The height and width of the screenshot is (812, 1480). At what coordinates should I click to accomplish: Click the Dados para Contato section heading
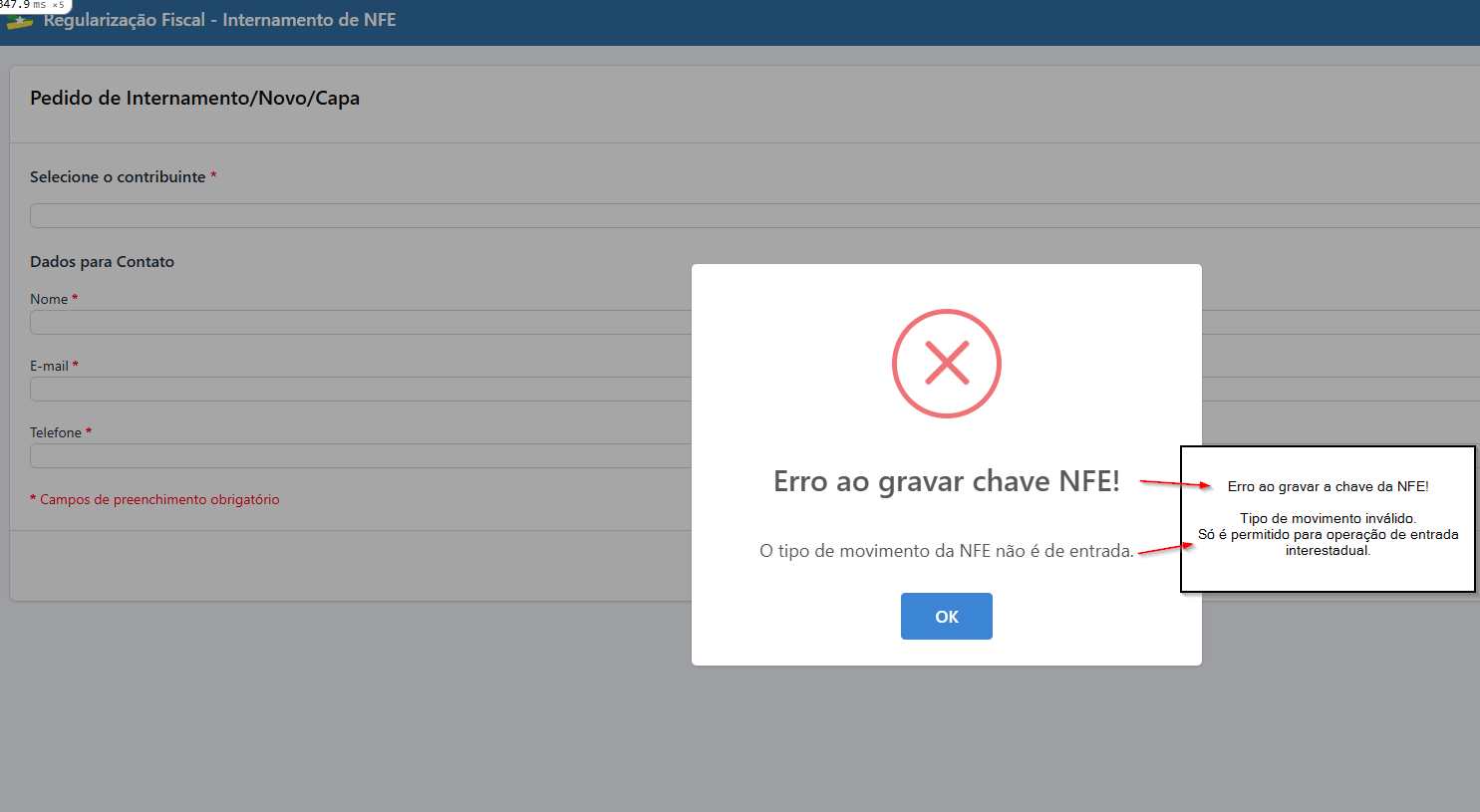coord(102,261)
